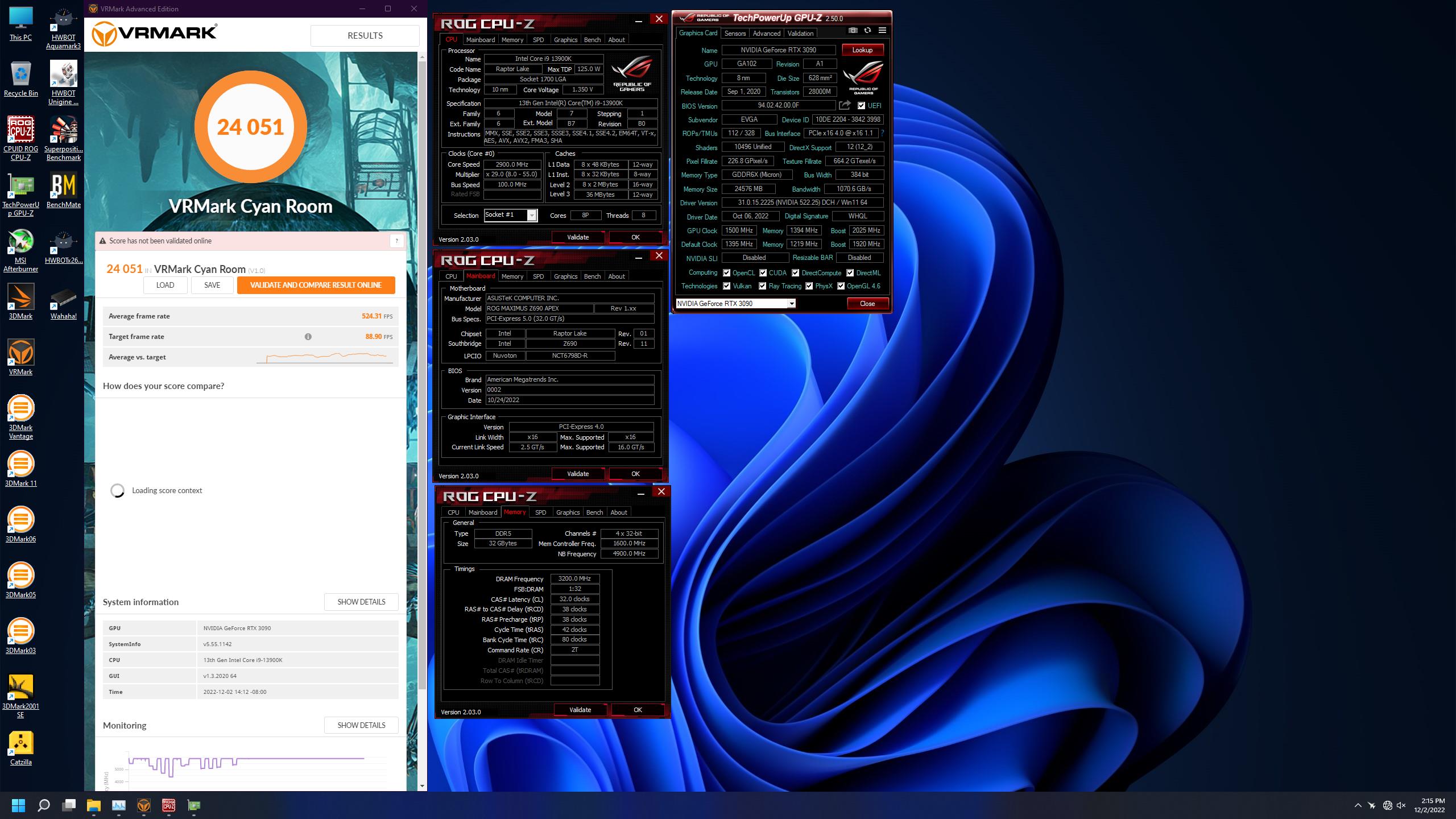Open the NVIDIA GeForce RTX 3090 GPU selector dropdown
The image size is (1456, 819).
735,304
